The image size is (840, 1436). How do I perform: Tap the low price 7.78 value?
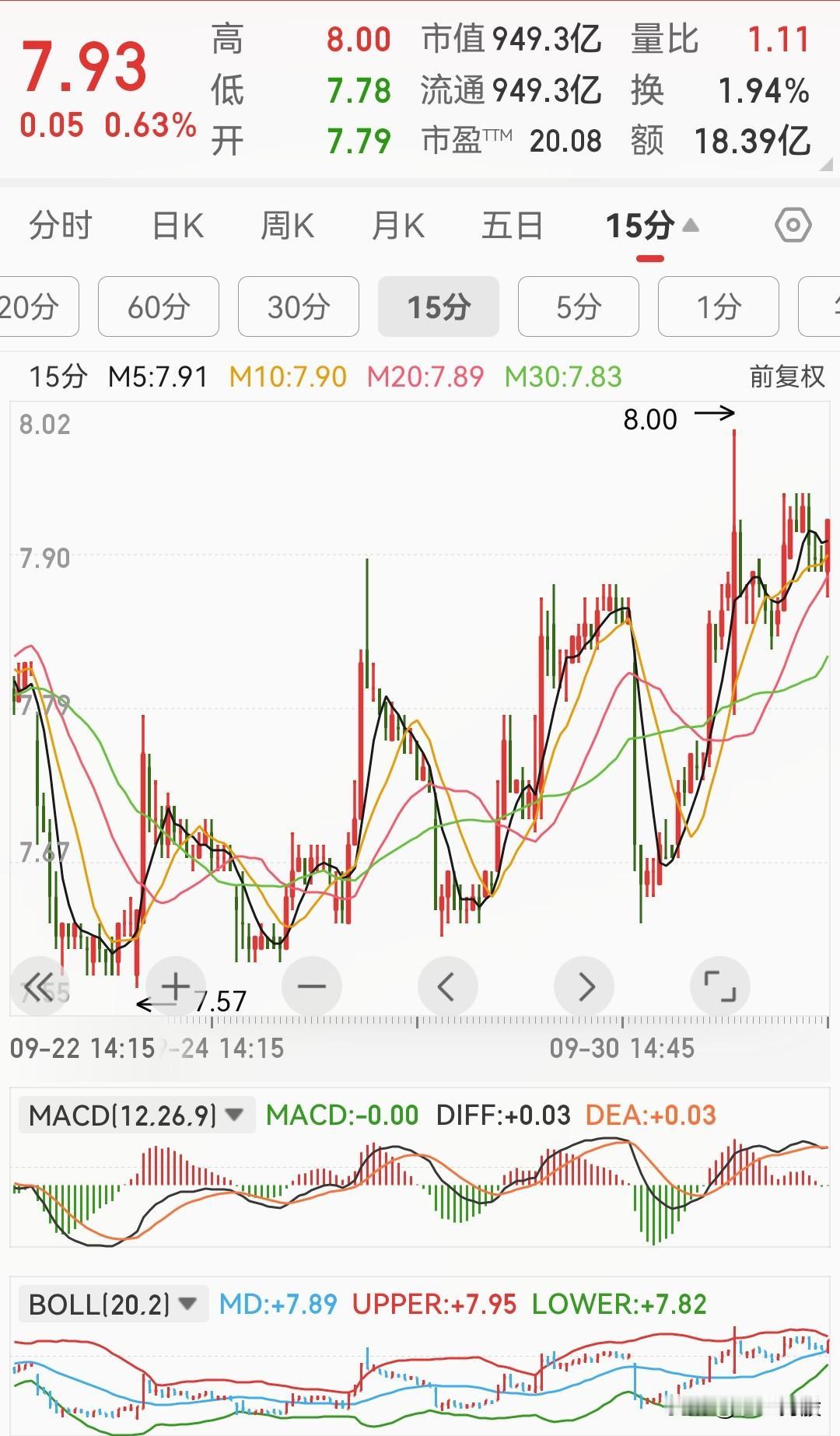click(x=359, y=91)
